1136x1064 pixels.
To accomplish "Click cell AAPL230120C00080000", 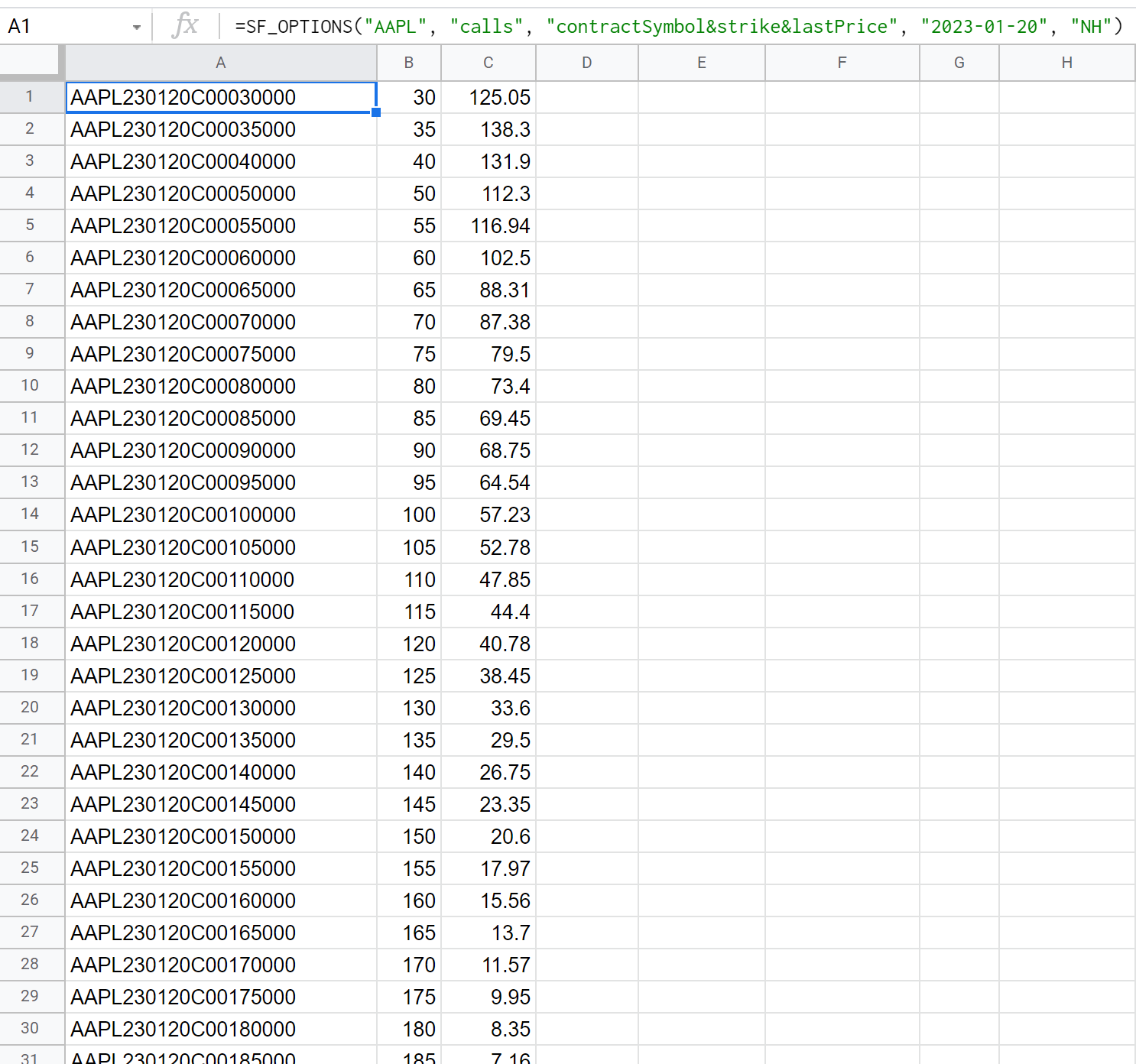I will [x=221, y=386].
